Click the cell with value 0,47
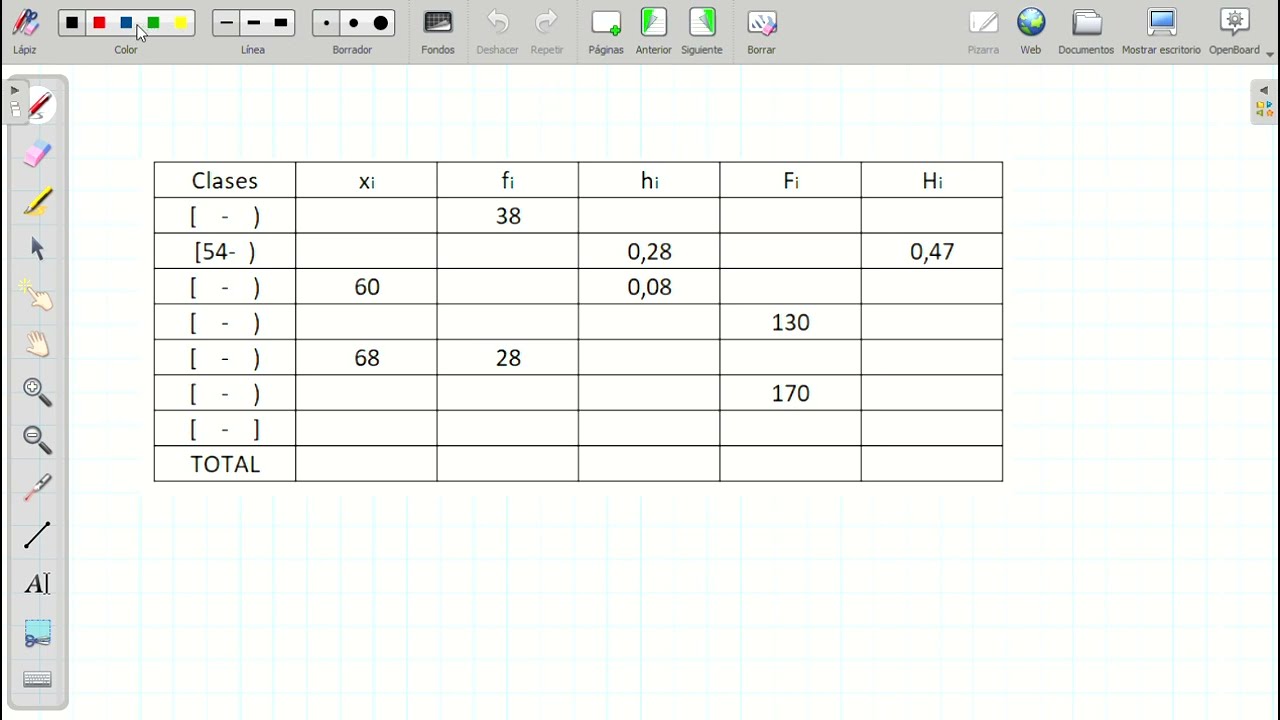Screen dimensions: 1280x720 (x=932, y=251)
